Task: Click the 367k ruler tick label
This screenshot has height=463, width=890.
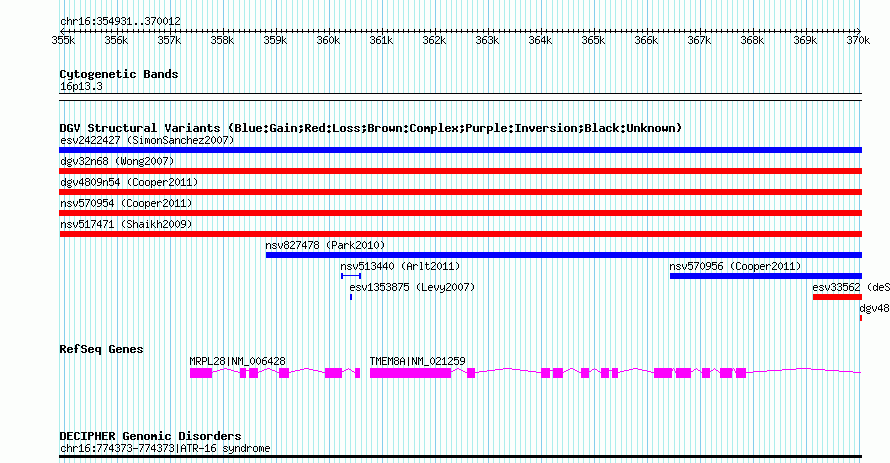Action: [699, 40]
